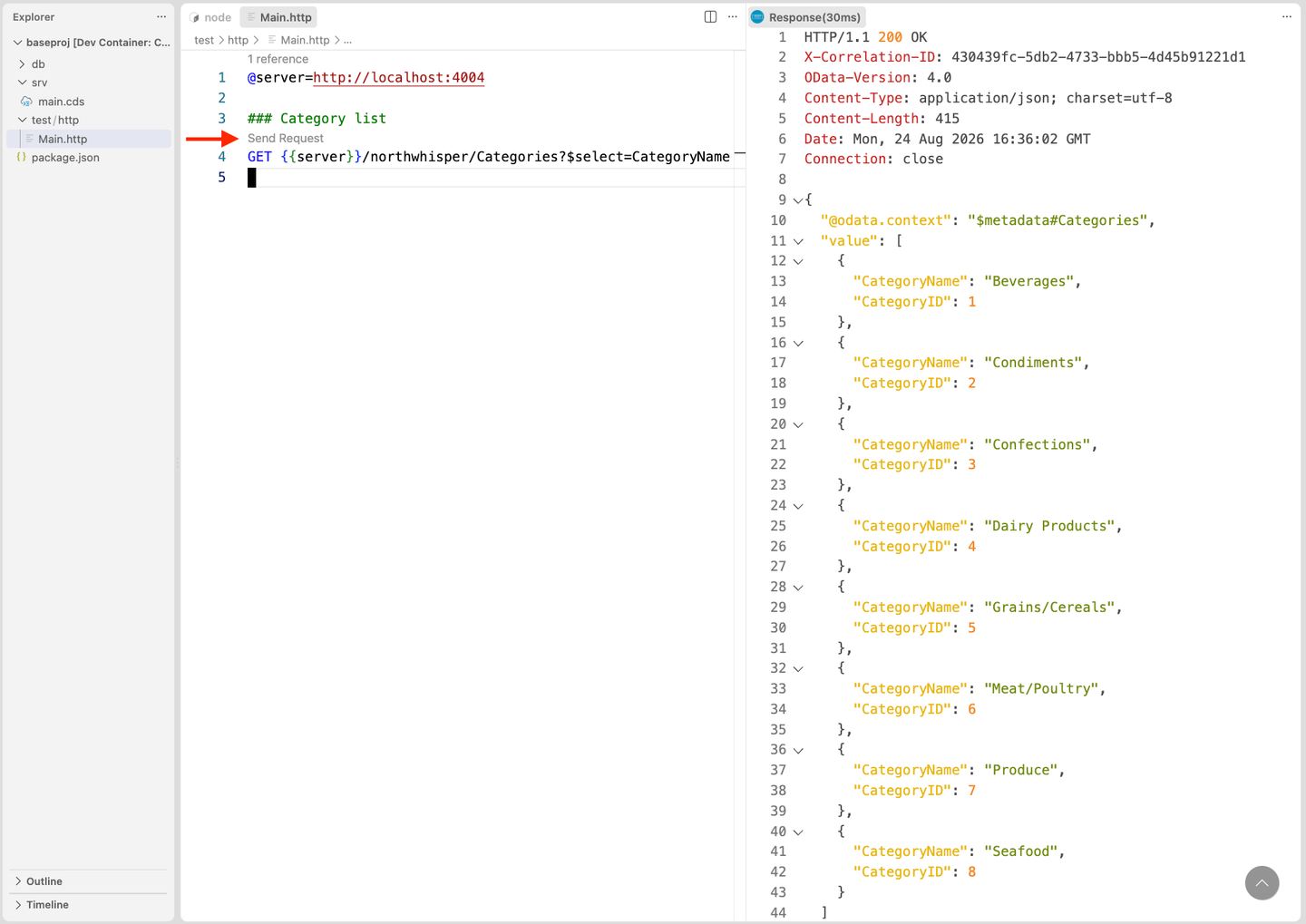
Task: Click the X-Correlation-ID header value
Action: click(1098, 57)
